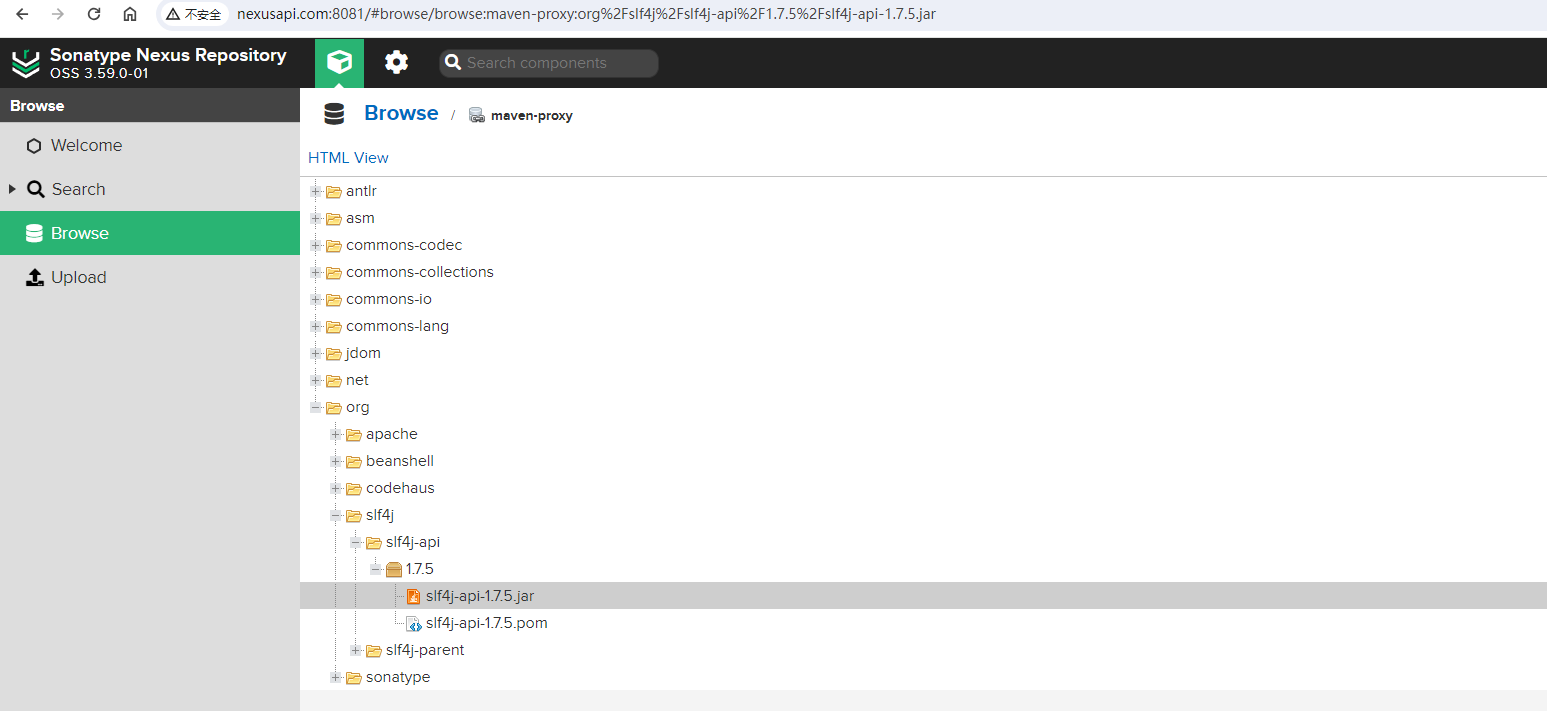Select the codehaus folder label

400,488
